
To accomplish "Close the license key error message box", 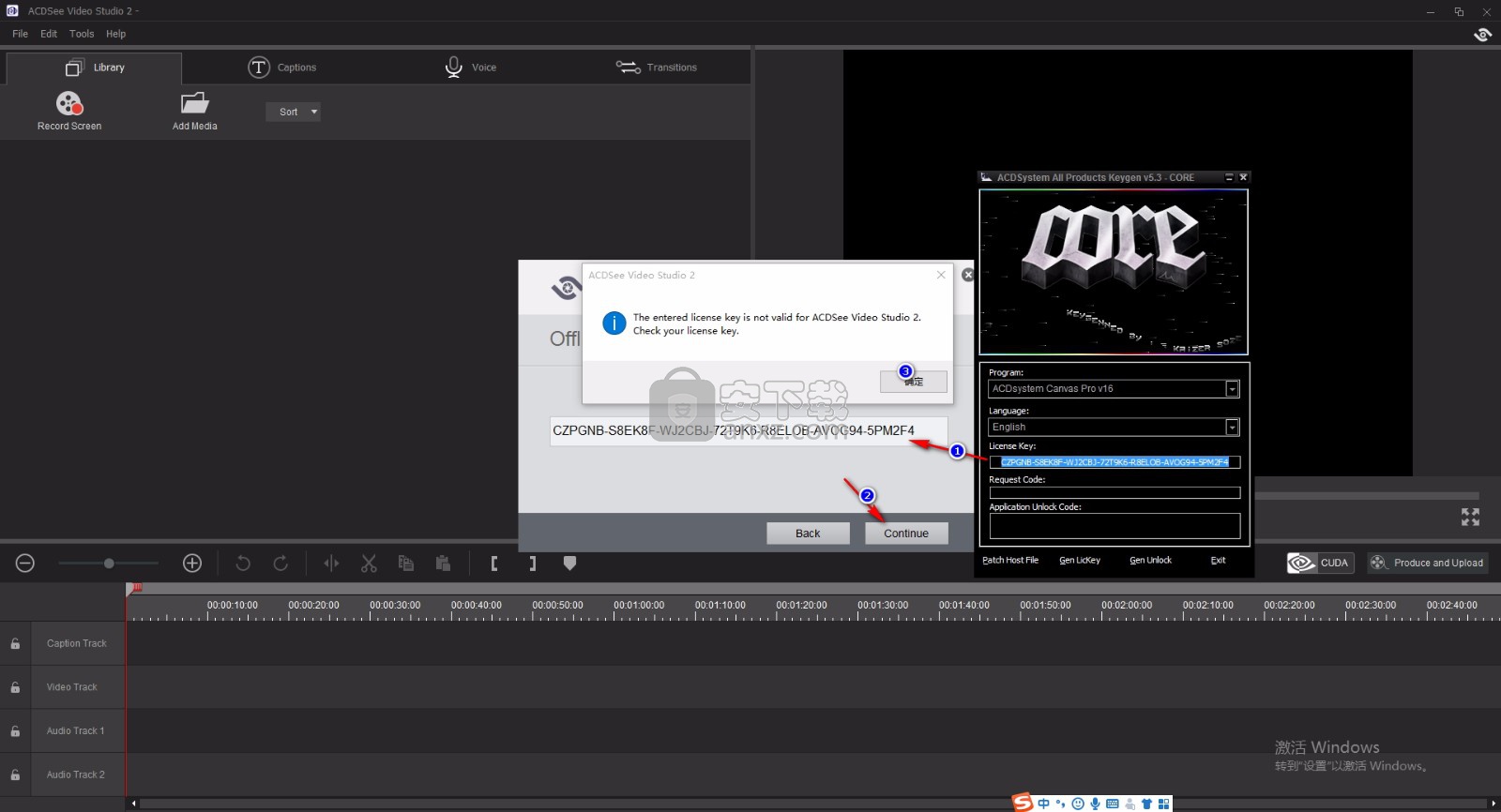I will 941,275.
